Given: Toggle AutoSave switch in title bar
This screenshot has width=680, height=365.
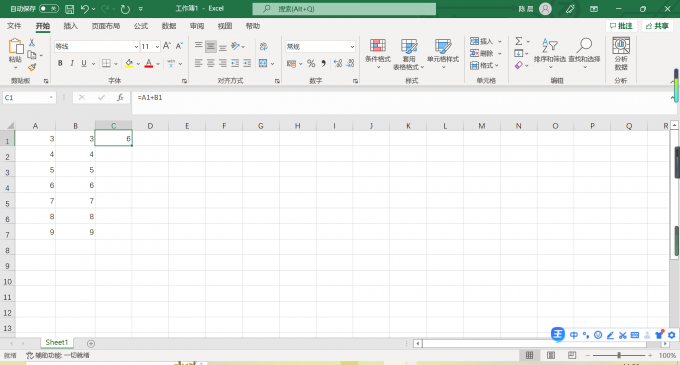Looking at the screenshot, I should click(x=49, y=8).
